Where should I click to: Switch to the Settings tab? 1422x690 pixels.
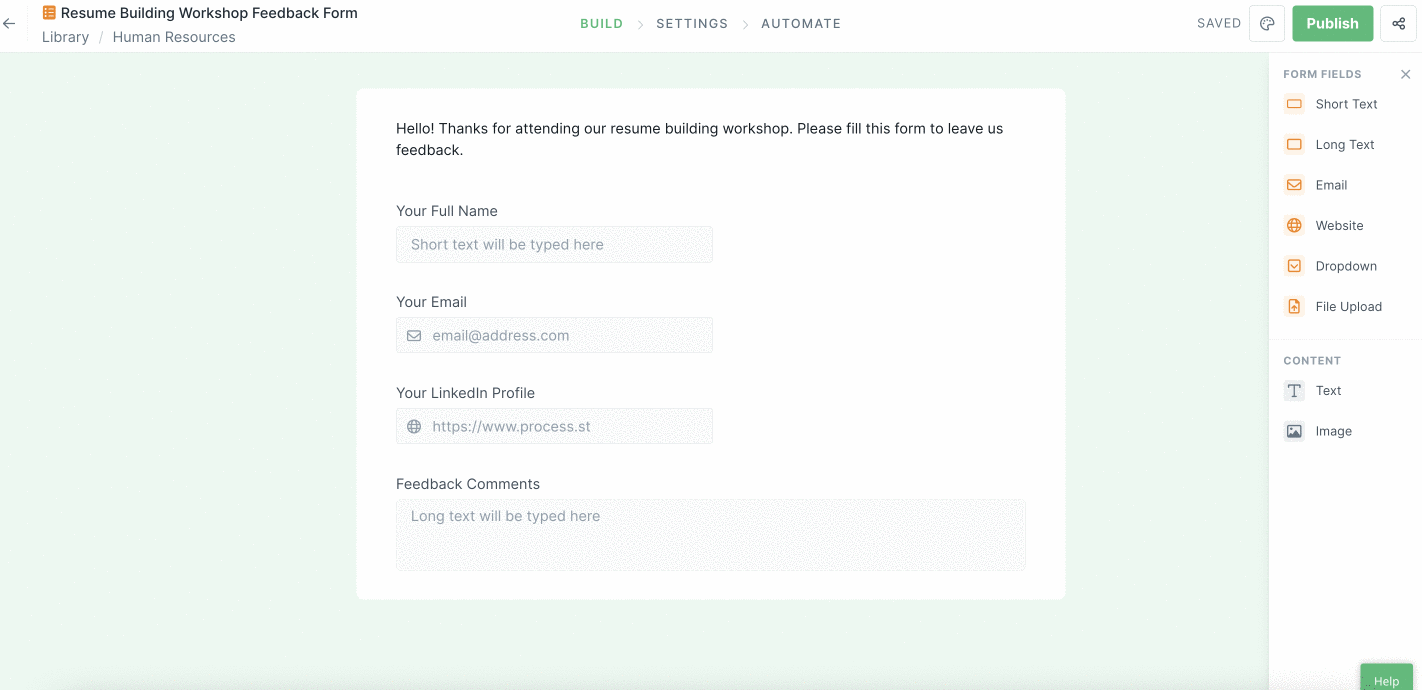point(692,24)
